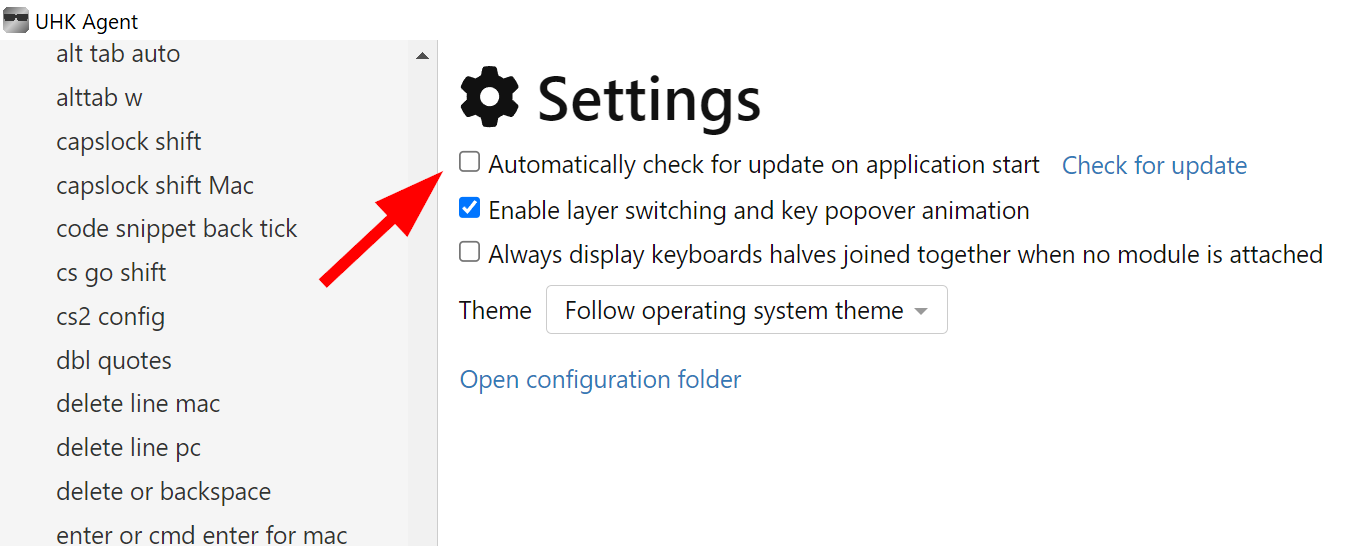
Task: Select the delete line pc macro
Action: coord(129,448)
